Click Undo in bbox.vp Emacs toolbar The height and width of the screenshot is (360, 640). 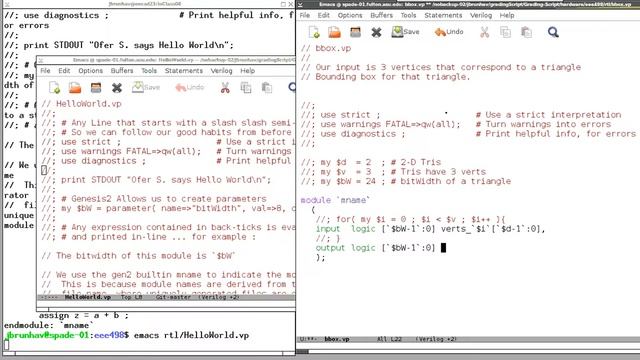coord(449,32)
